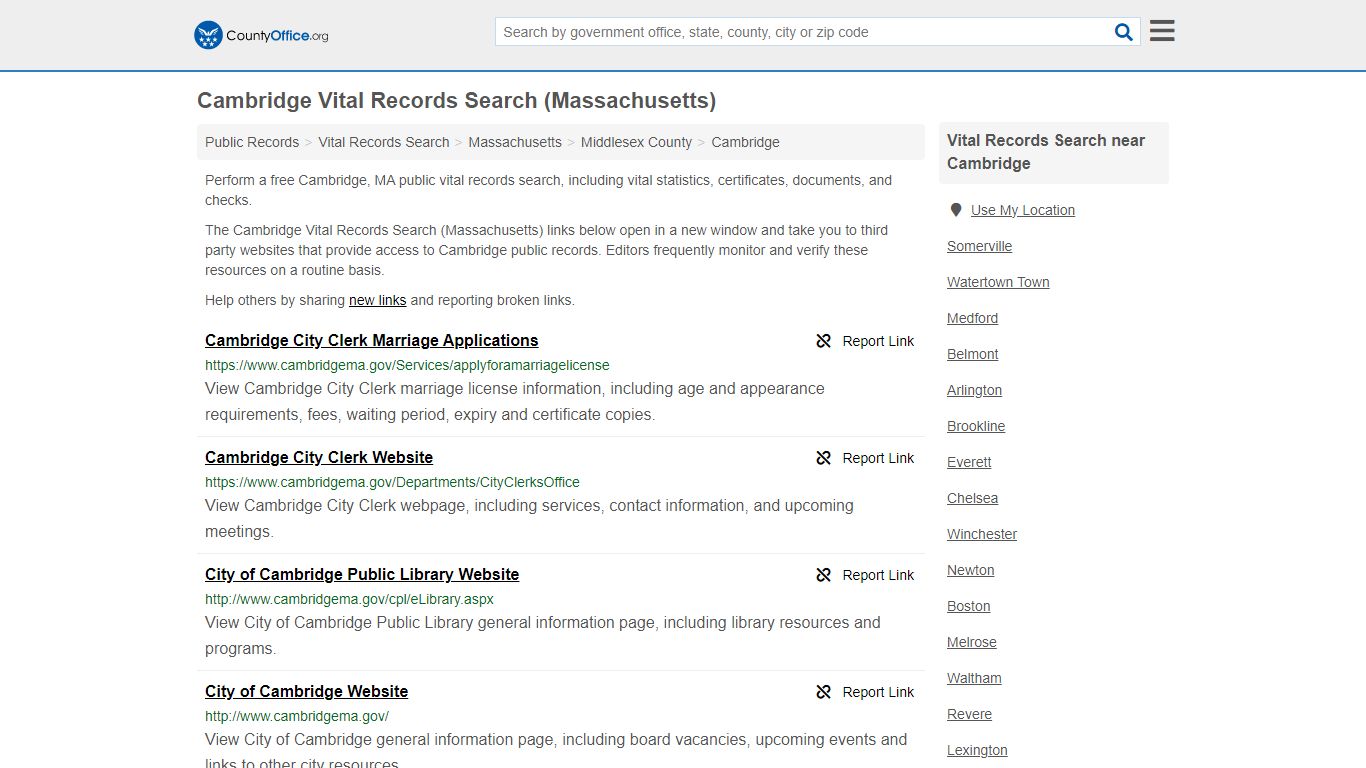This screenshot has height=768, width=1366.
Task: Open Chelsea nearby link
Action: pyautogui.click(x=972, y=498)
